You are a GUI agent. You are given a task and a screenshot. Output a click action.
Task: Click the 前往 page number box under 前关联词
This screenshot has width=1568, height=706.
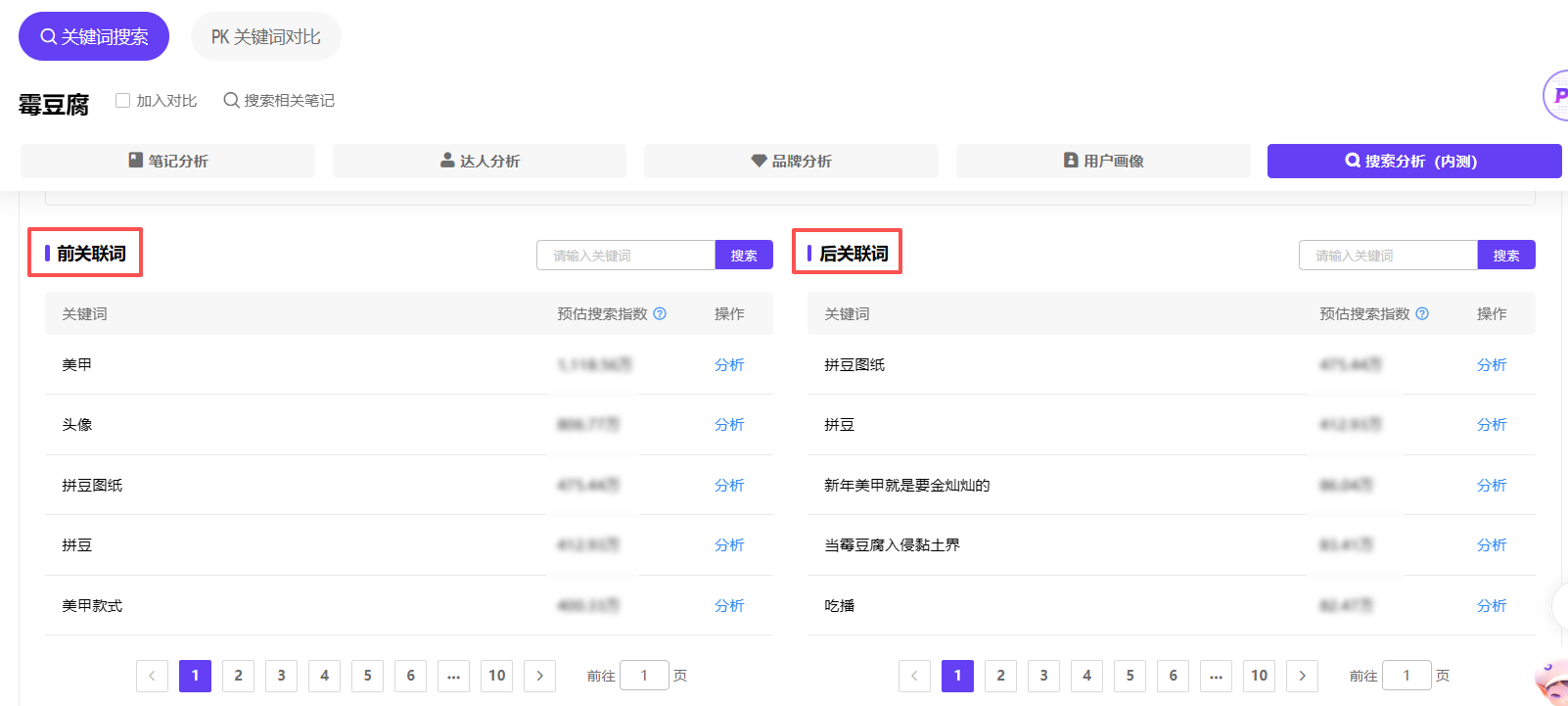644,676
